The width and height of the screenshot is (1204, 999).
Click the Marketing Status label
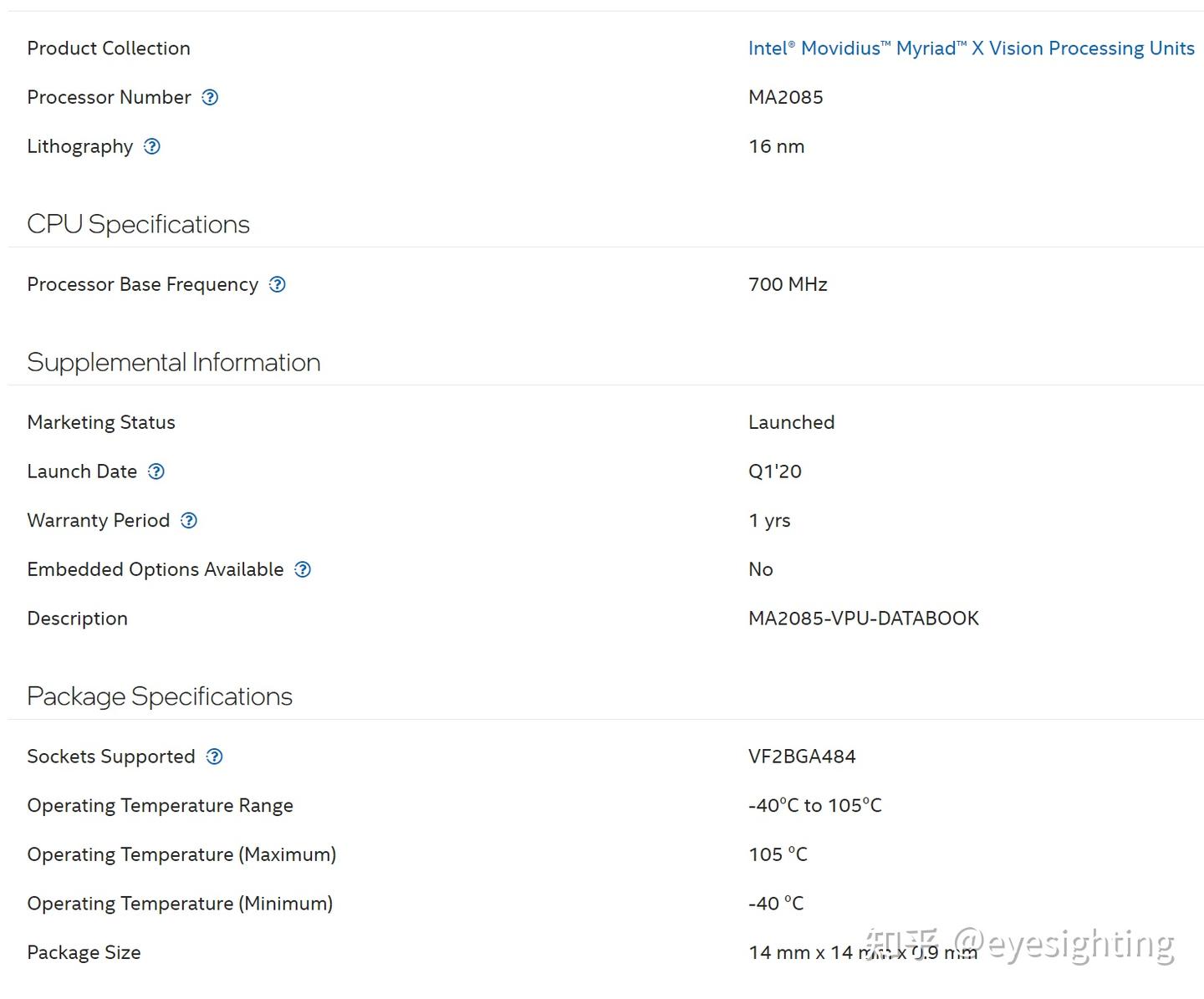click(101, 423)
